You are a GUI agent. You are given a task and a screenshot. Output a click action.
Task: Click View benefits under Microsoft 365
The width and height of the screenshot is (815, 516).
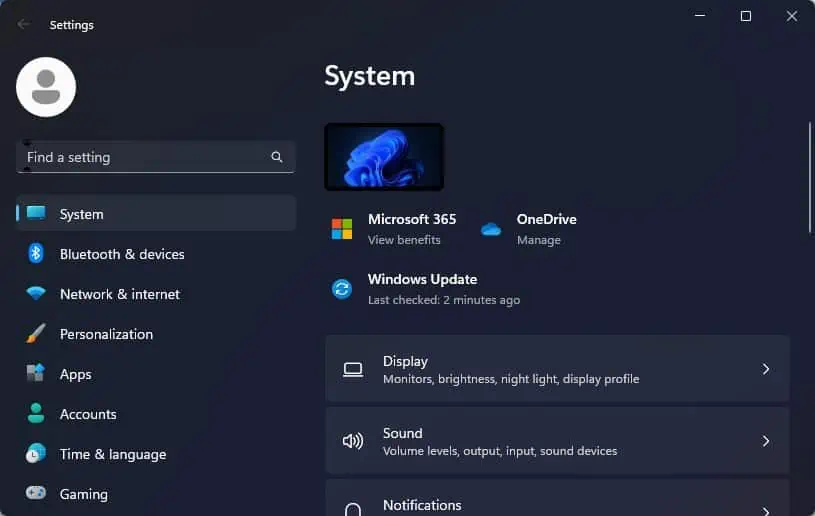click(404, 240)
